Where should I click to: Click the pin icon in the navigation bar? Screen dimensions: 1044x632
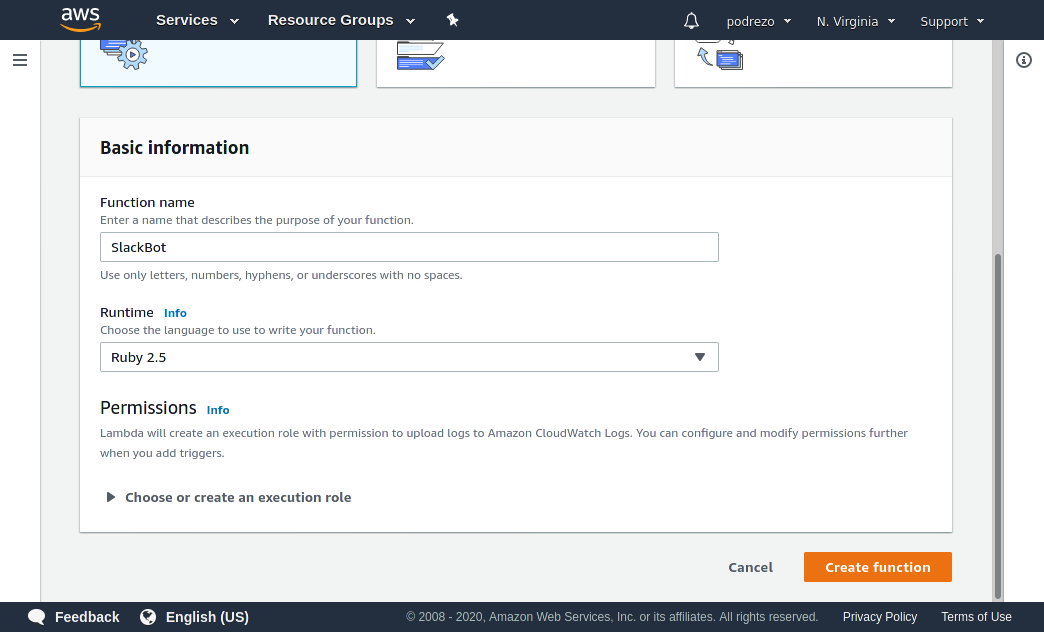[x=452, y=19]
